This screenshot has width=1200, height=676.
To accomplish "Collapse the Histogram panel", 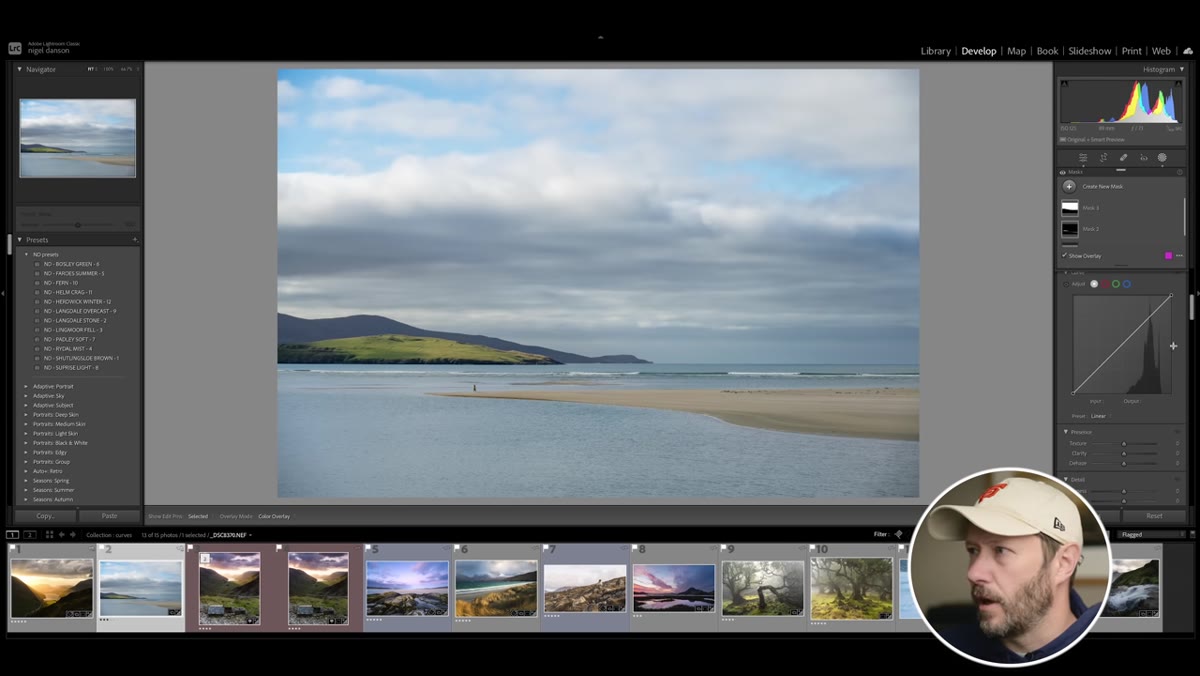I will [1181, 69].
